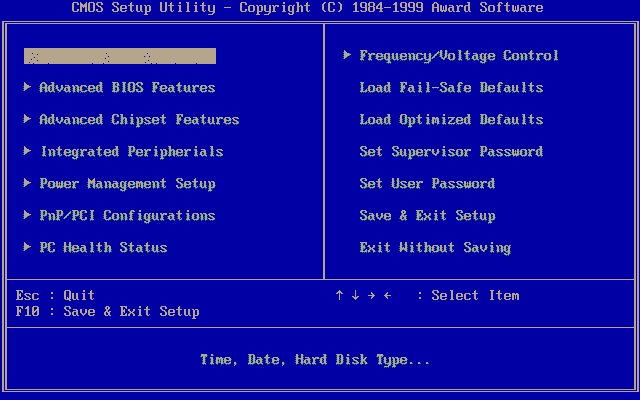Click the arrow keys symbols in the help bar
Image resolution: width=640 pixels, height=400 pixels.
pos(363,296)
